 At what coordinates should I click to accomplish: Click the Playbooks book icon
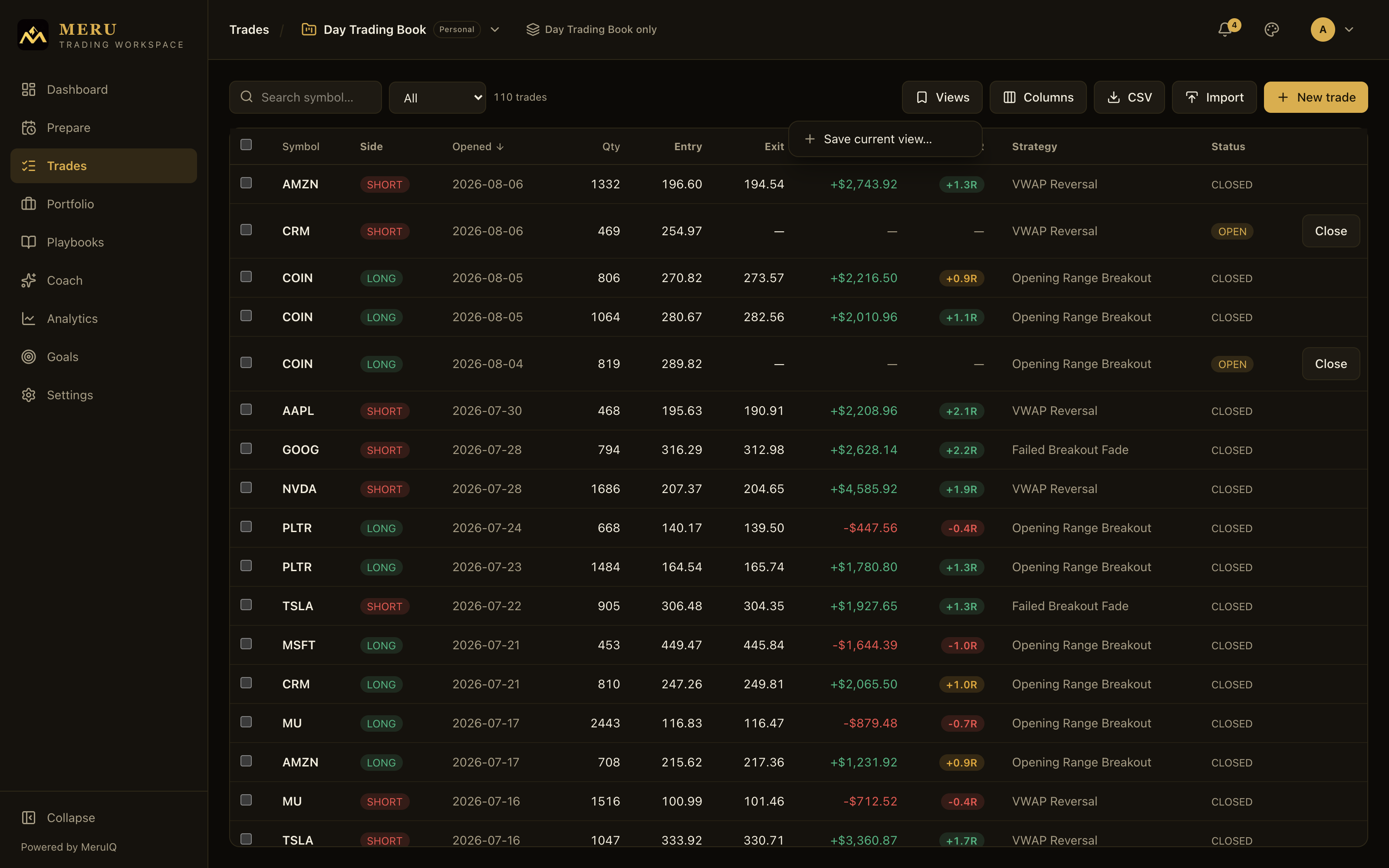[x=29, y=242]
